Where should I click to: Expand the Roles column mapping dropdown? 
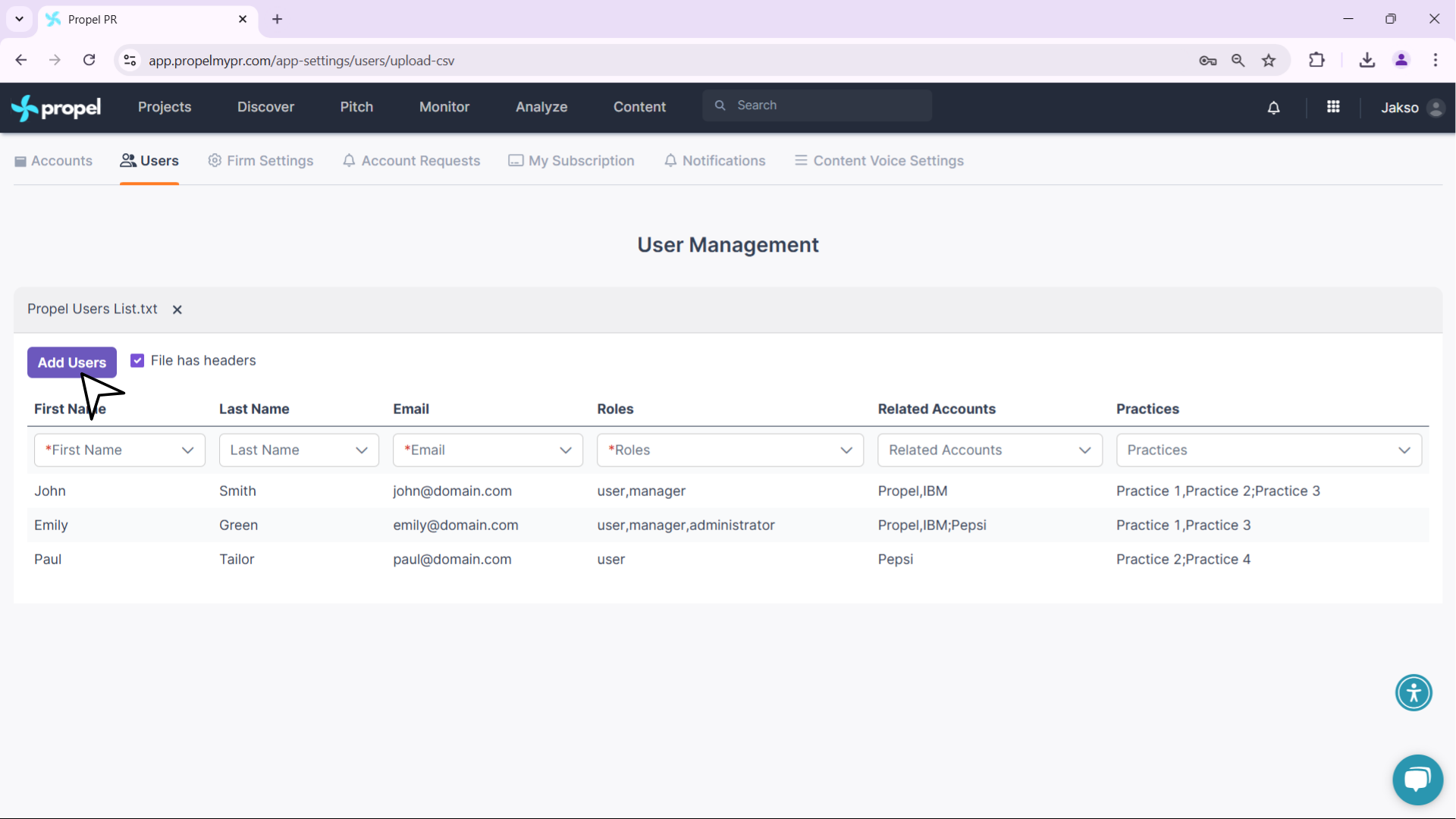click(x=730, y=450)
